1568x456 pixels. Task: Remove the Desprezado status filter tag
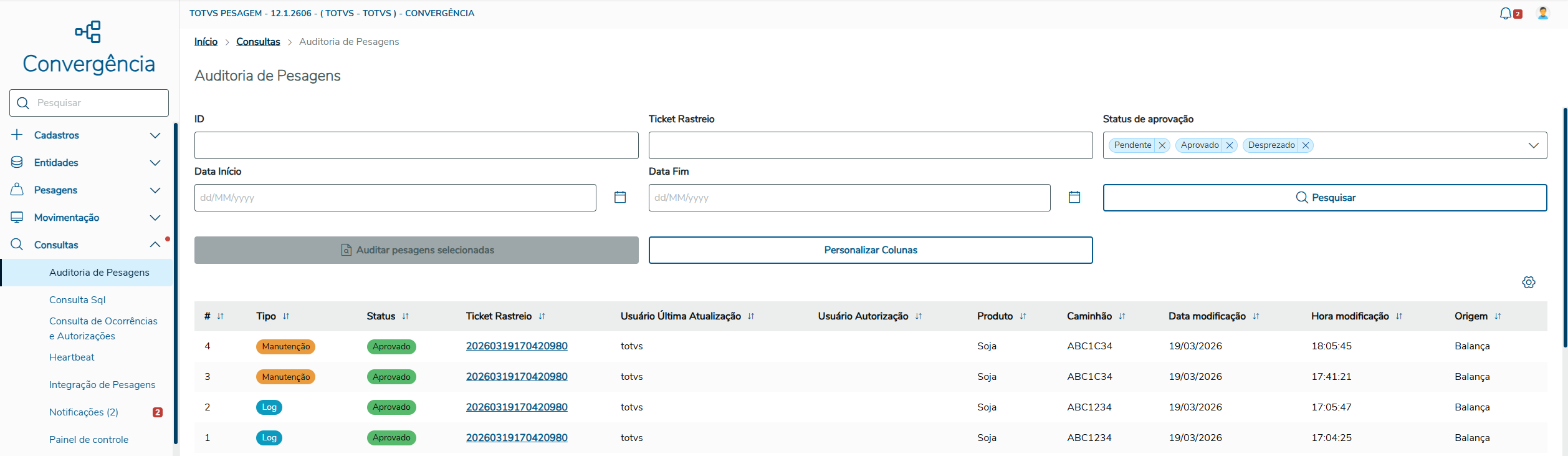pyautogui.click(x=1306, y=145)
